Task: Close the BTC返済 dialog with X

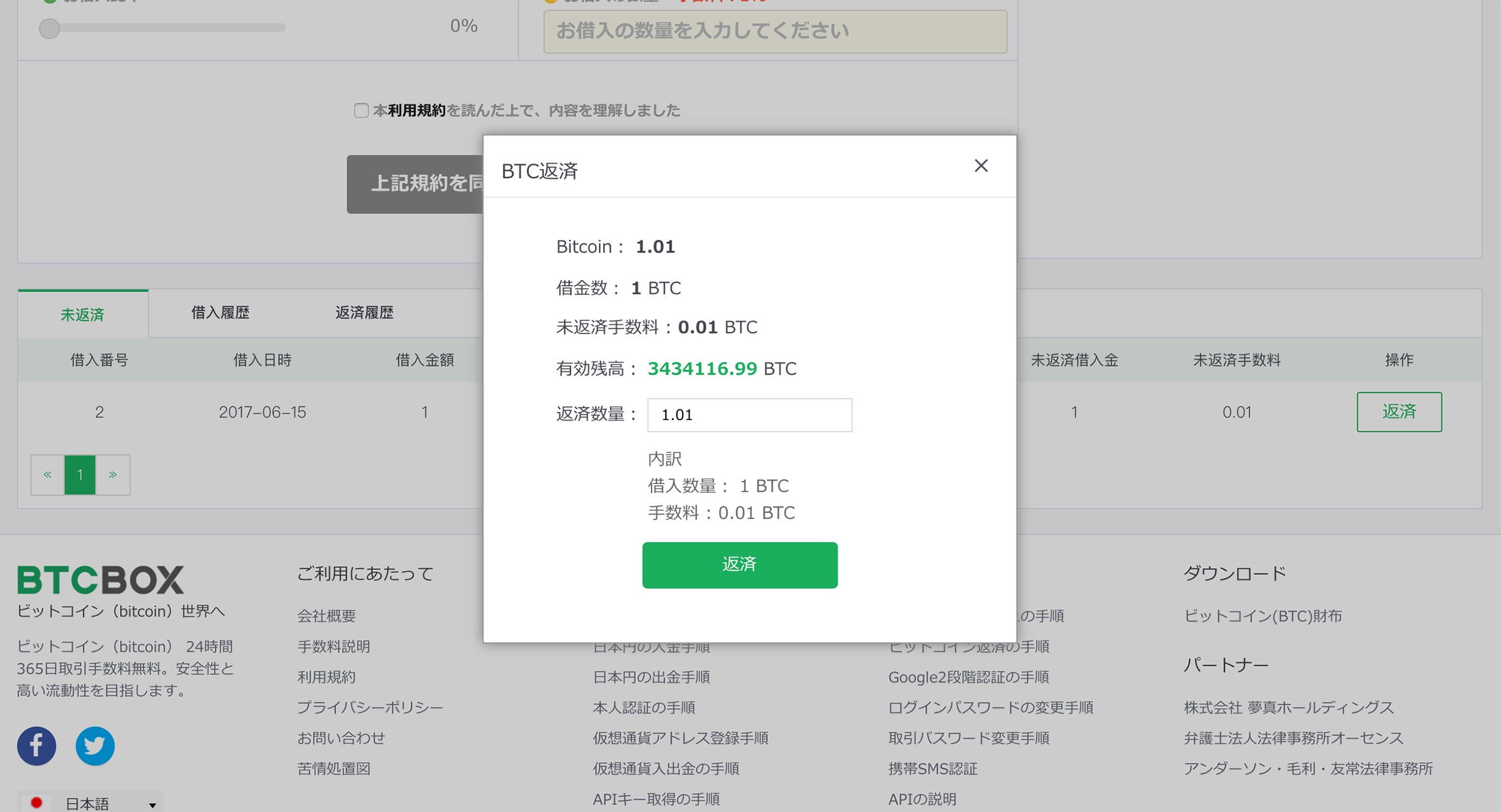Action: coord(981,166)
